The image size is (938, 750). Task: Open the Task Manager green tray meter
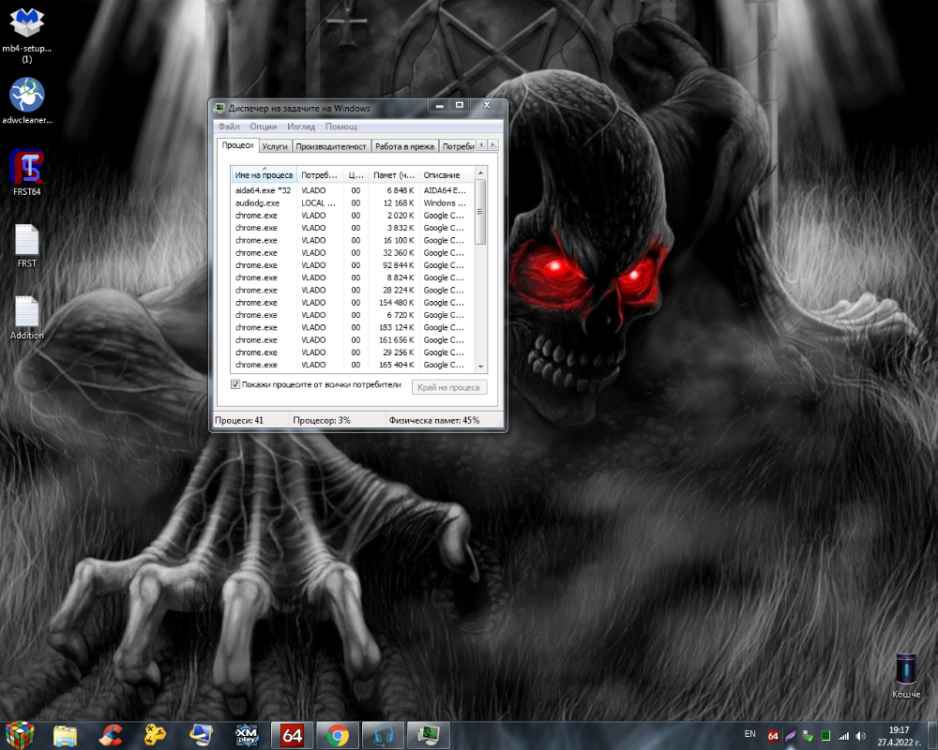click(x=826, y=736)
